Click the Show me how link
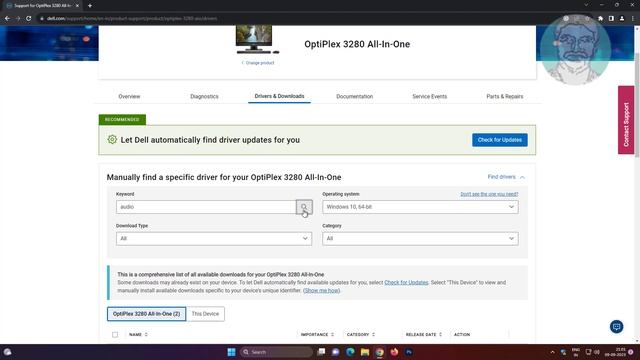 point(321,291)
